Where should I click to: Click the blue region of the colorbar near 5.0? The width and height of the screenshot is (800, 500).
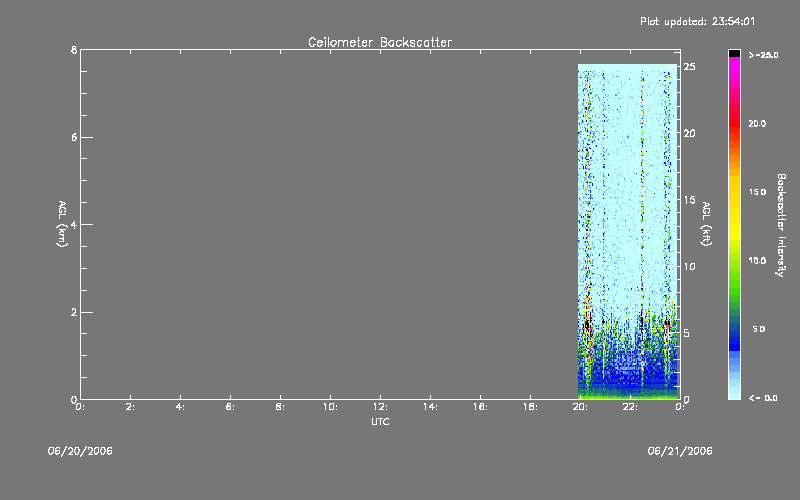click(x=734, y=329)
